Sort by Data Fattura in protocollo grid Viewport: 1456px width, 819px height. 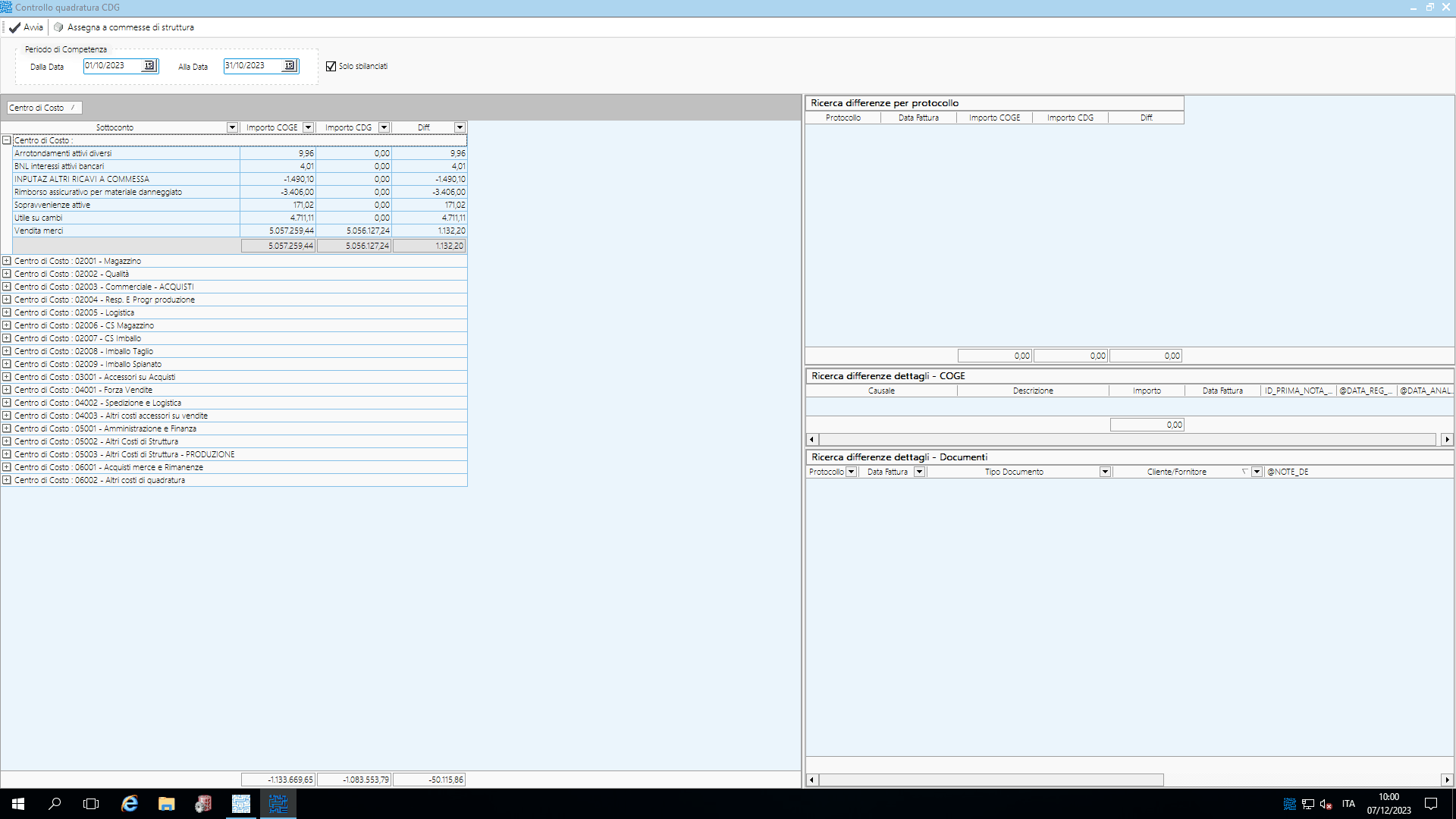point(918,118)
